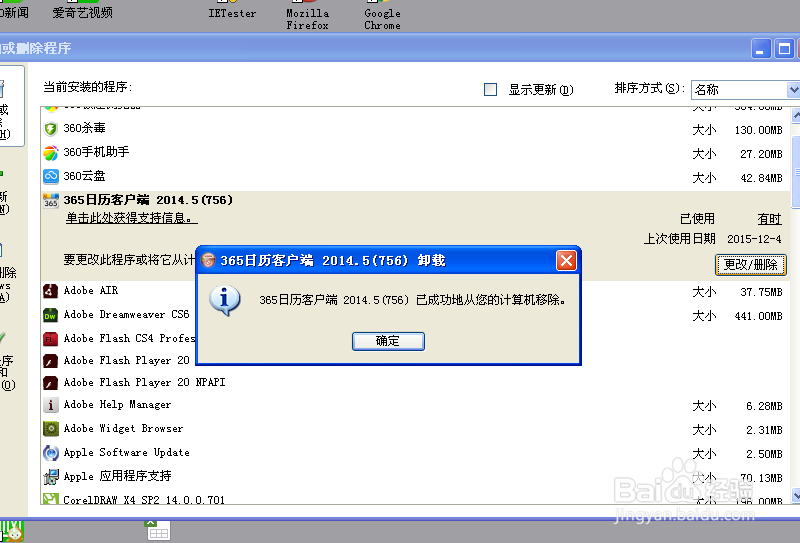Select the Adobe Help Manager icon
This screenshot has height=543, width=800.
(51, 405)
